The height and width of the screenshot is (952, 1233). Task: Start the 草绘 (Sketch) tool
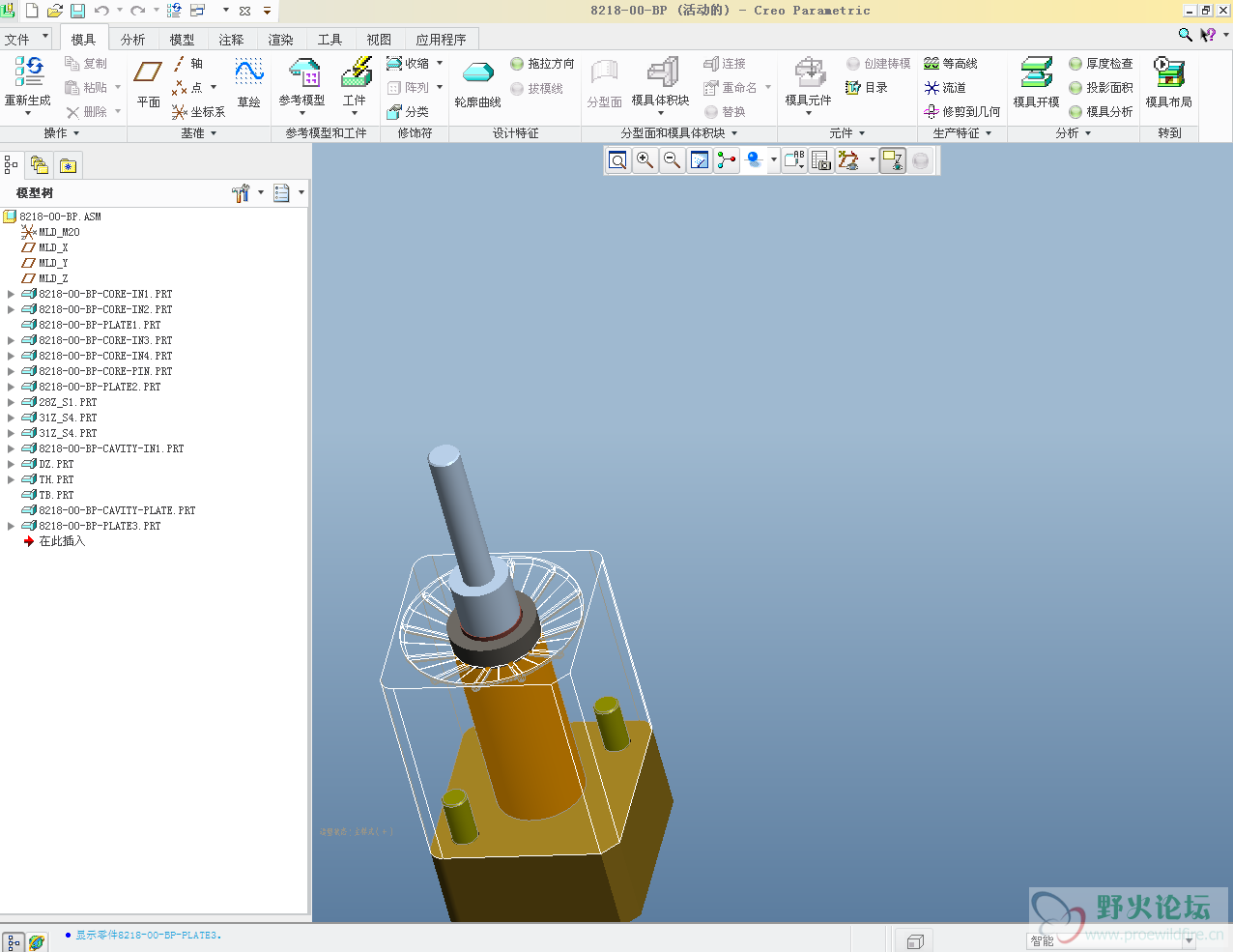249,82
